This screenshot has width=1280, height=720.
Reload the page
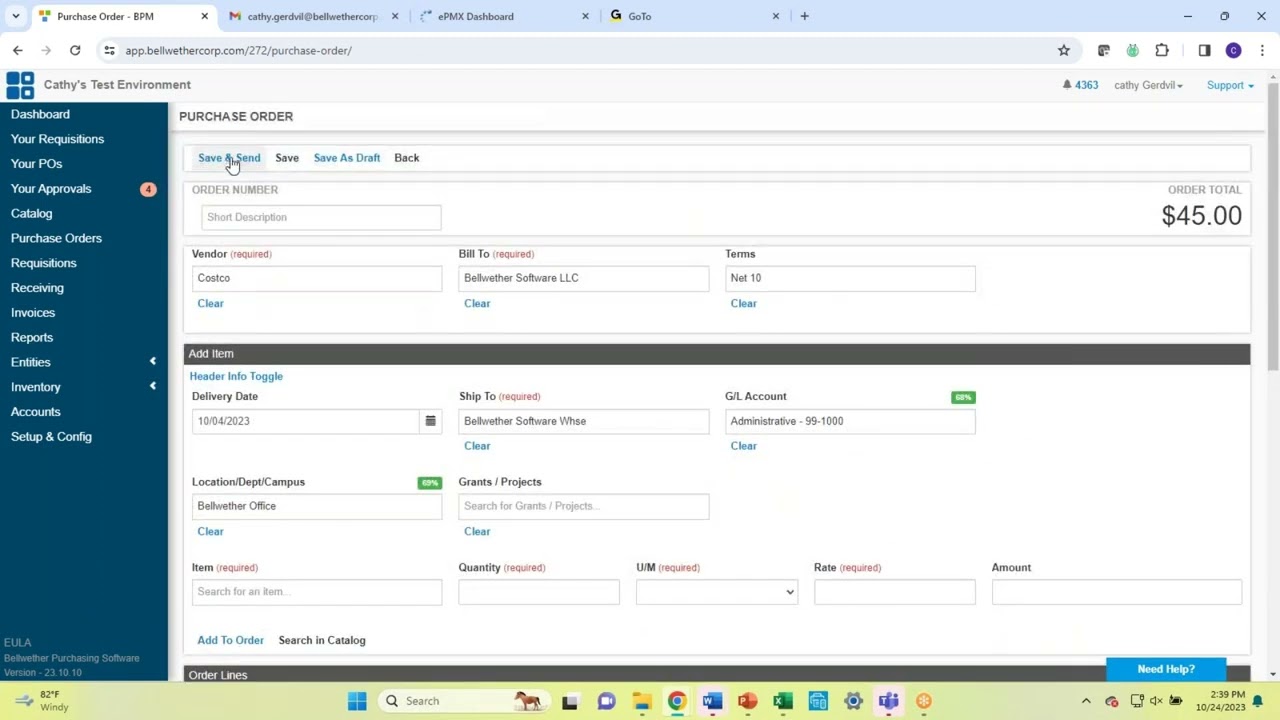coord(75,50)
